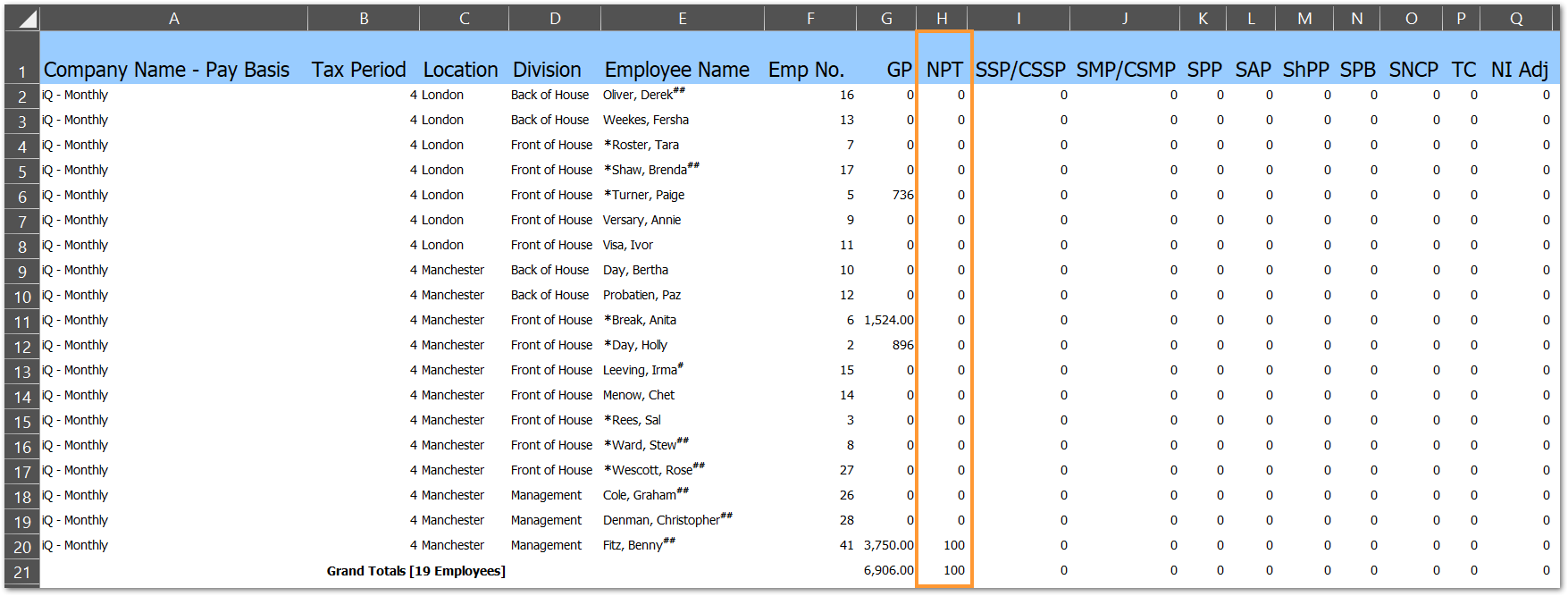Select column Q header
This screenshot has height=596, width=1568.
click(1516, 18)
